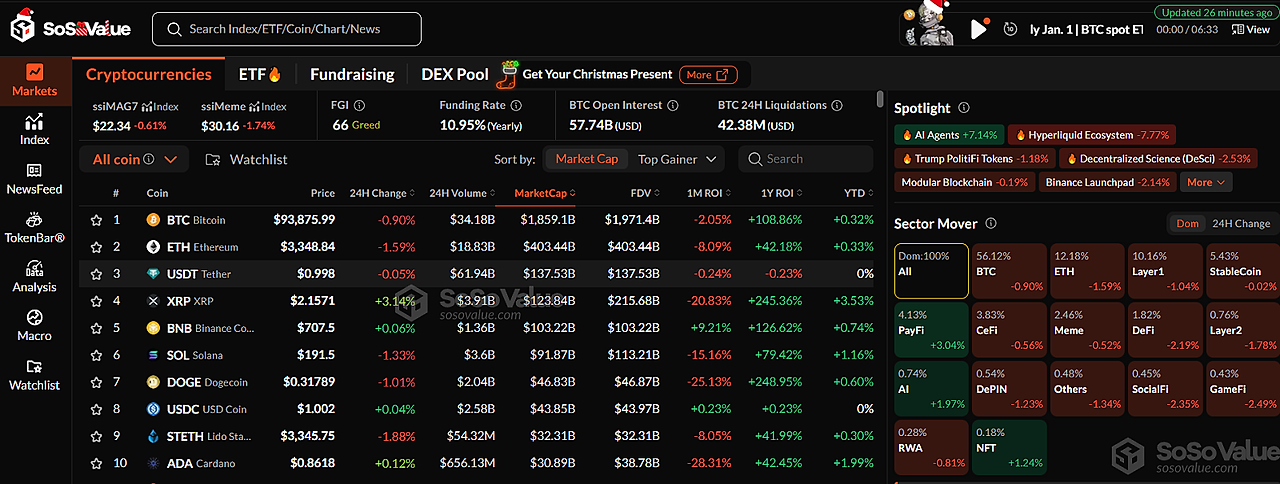Sort by 24H Volume column
Screen dimensions: 1280x484
tap(462, 193)
